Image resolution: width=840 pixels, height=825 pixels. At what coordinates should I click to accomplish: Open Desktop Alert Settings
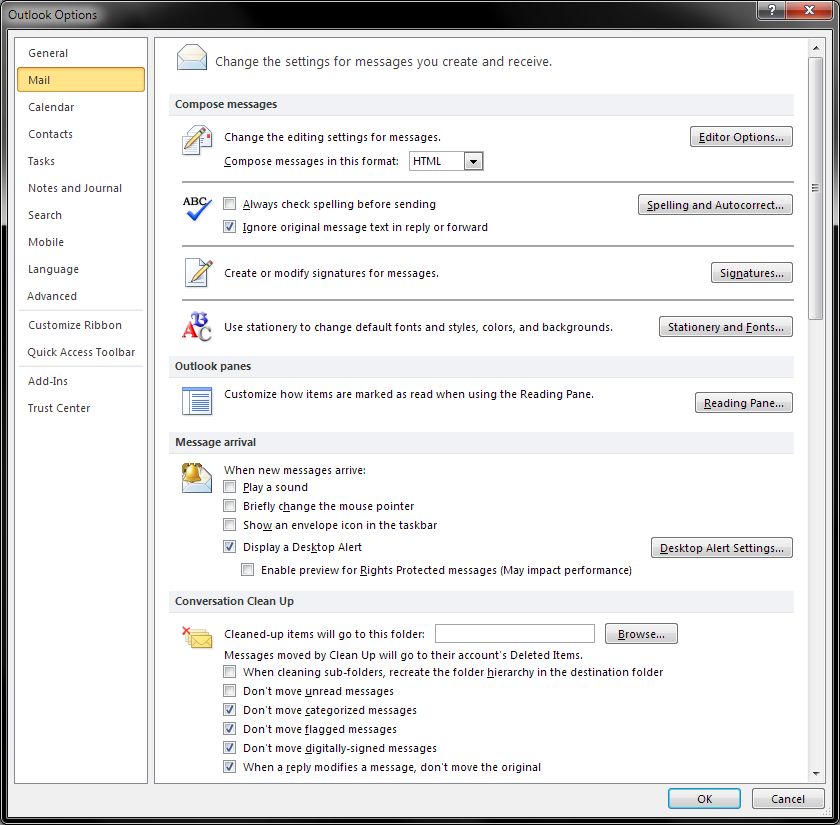[x=722, y=548]
